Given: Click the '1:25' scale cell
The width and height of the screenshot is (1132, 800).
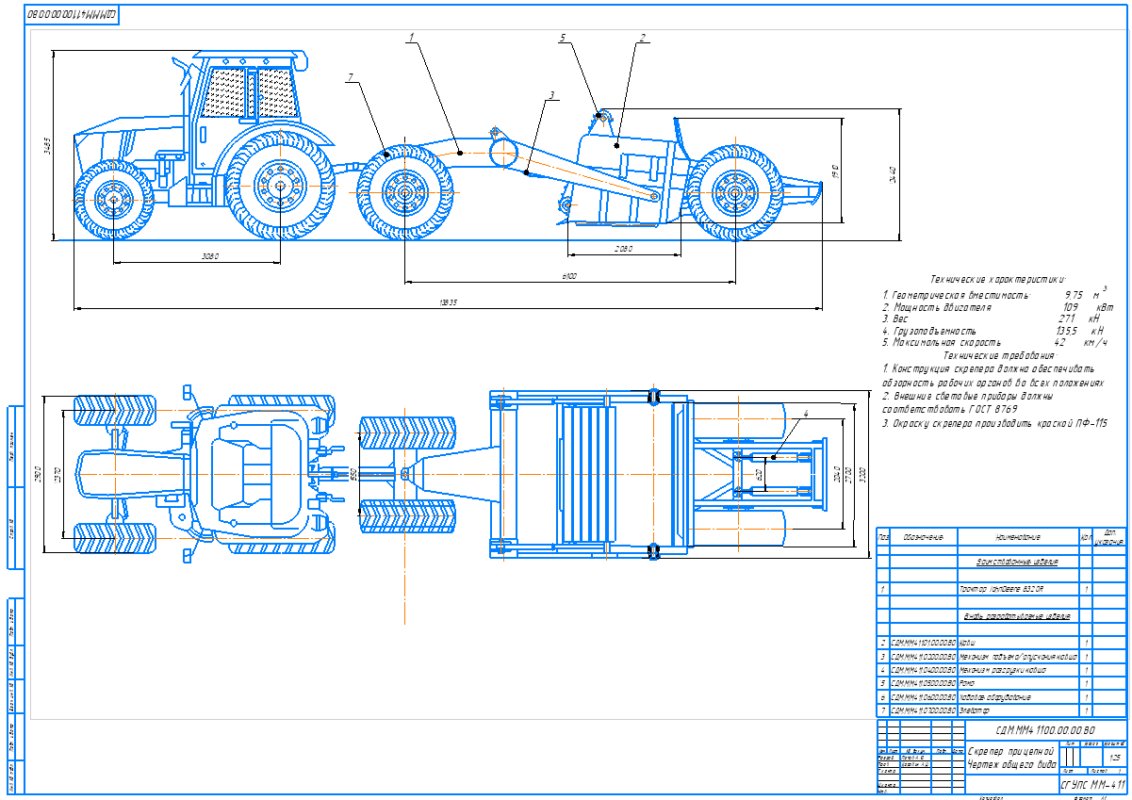Looking at the screenshot, I should [x=1115, y=757].
